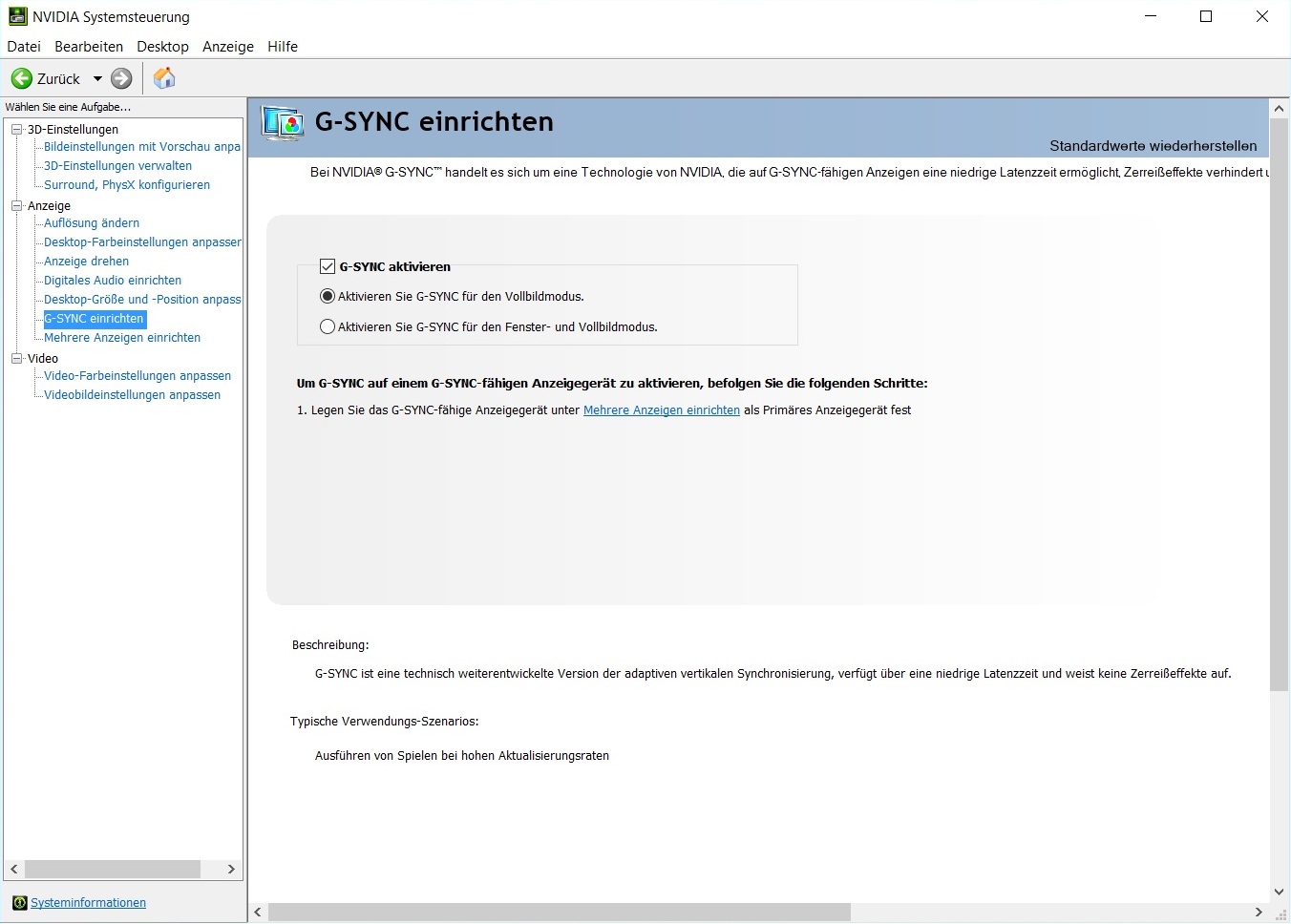This screenshot has height=924, width=1291.
Task: Open the Anzeige menu
Action: (228, 46)
